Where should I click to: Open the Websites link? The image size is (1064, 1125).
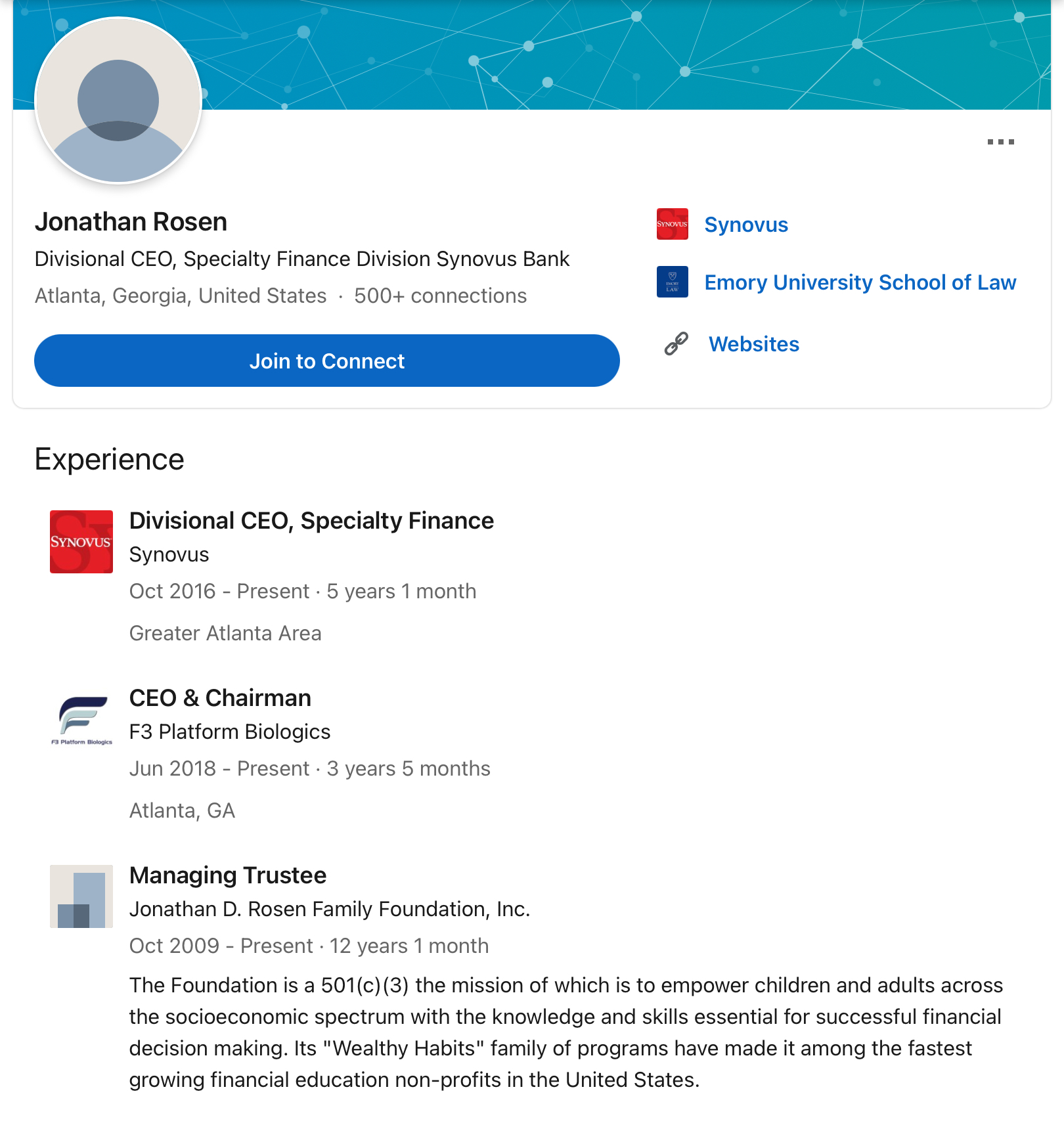click(x=754, y=344)
